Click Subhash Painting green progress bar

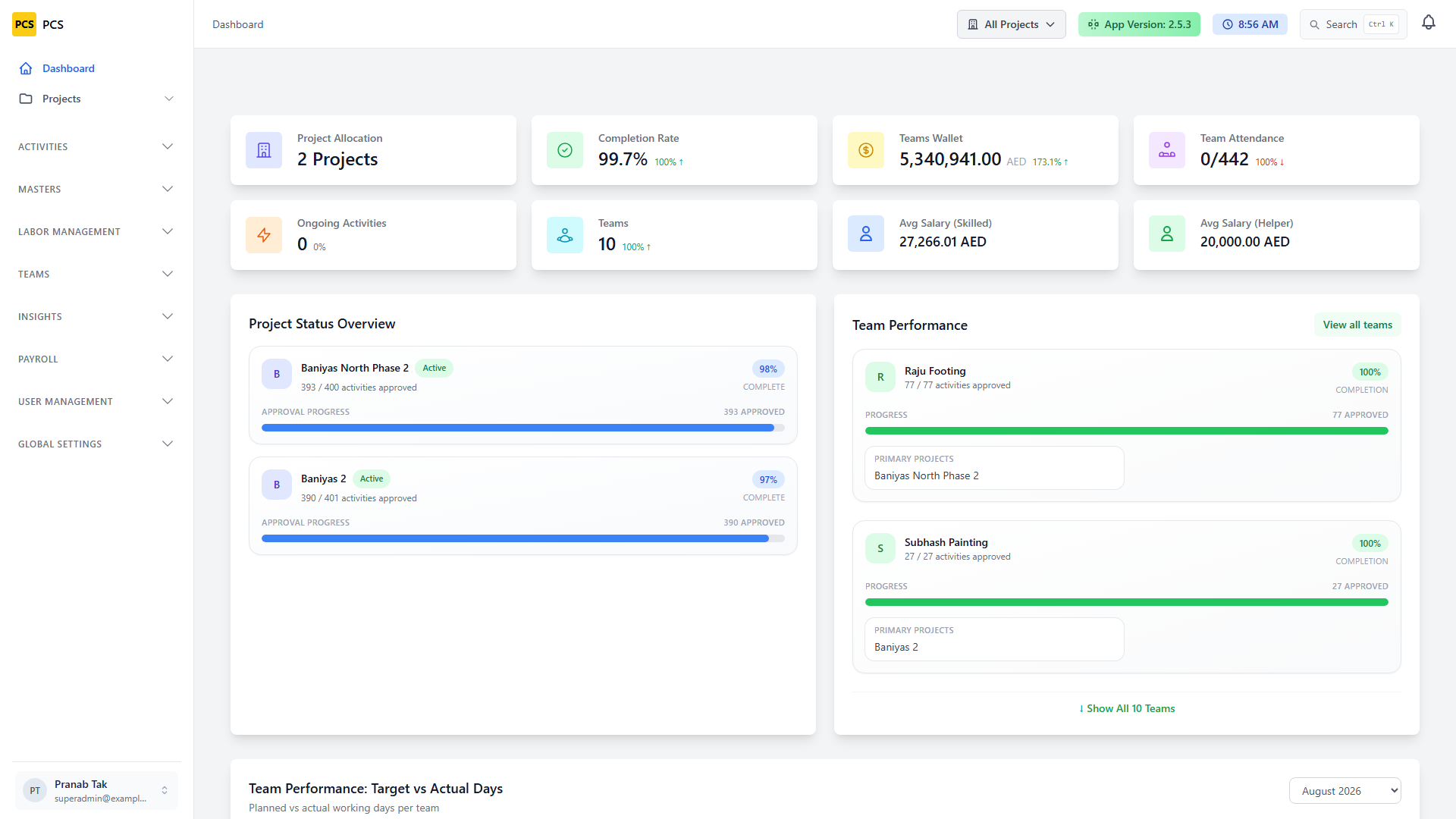[1126, 602]
